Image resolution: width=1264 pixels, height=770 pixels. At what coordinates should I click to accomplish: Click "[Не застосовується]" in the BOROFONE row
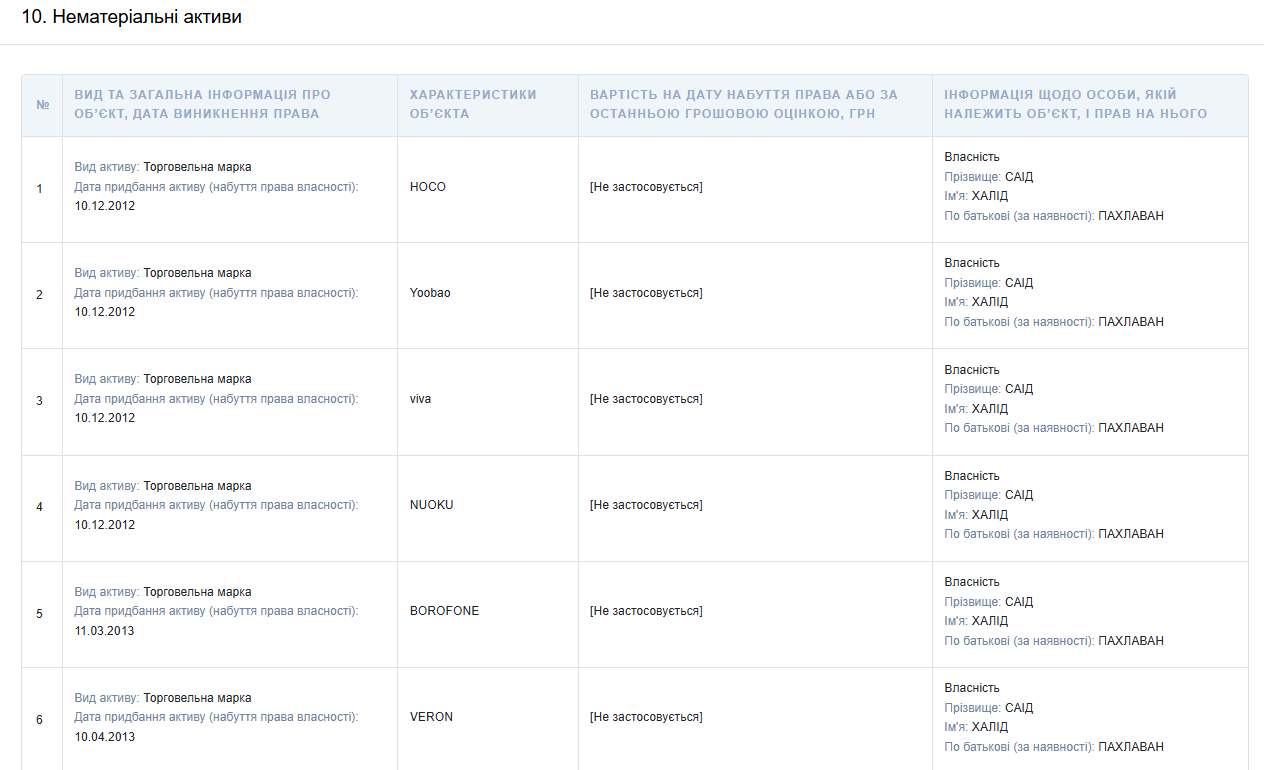pos(646,611)
